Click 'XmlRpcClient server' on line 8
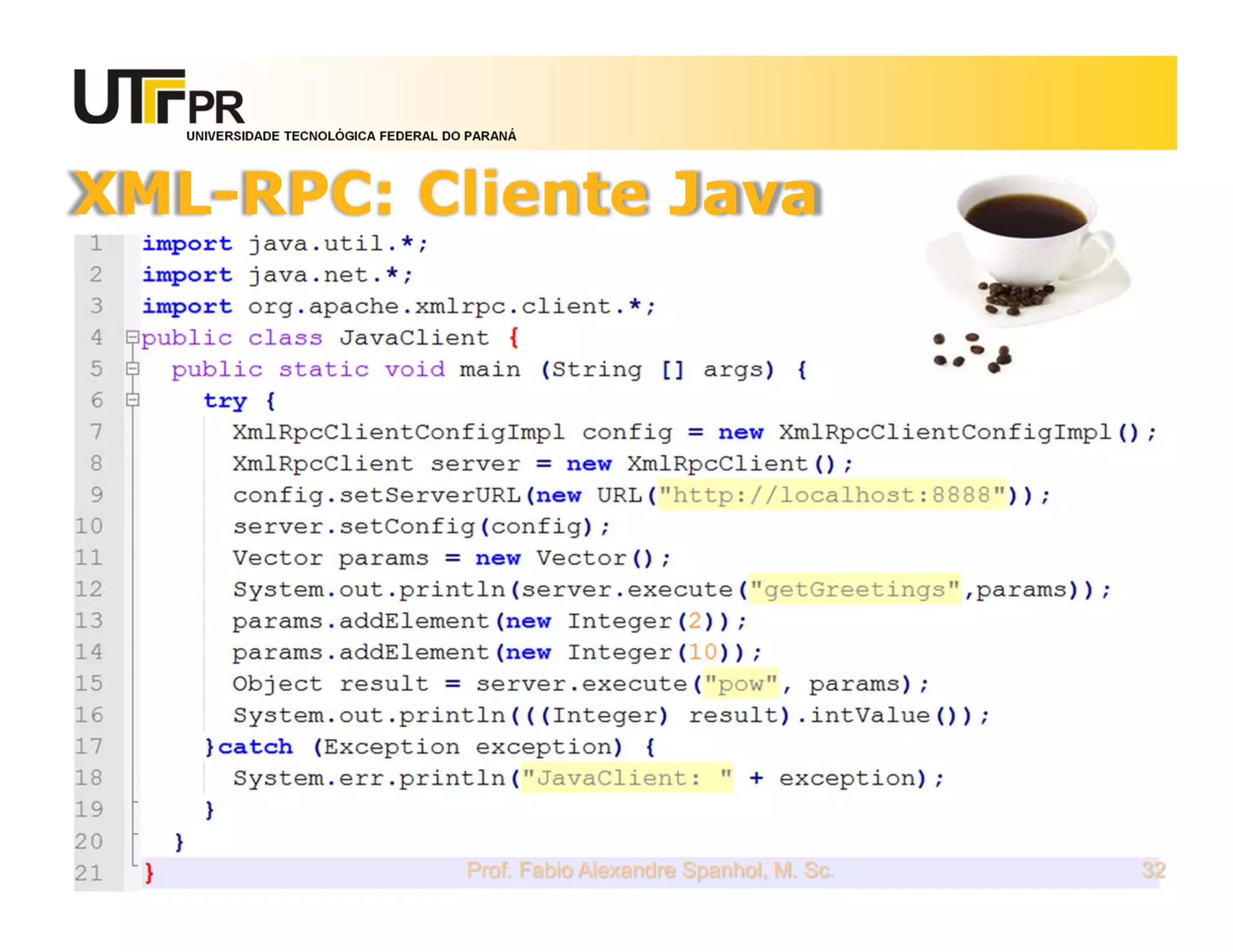1233x952 pixels. (376, 463)
